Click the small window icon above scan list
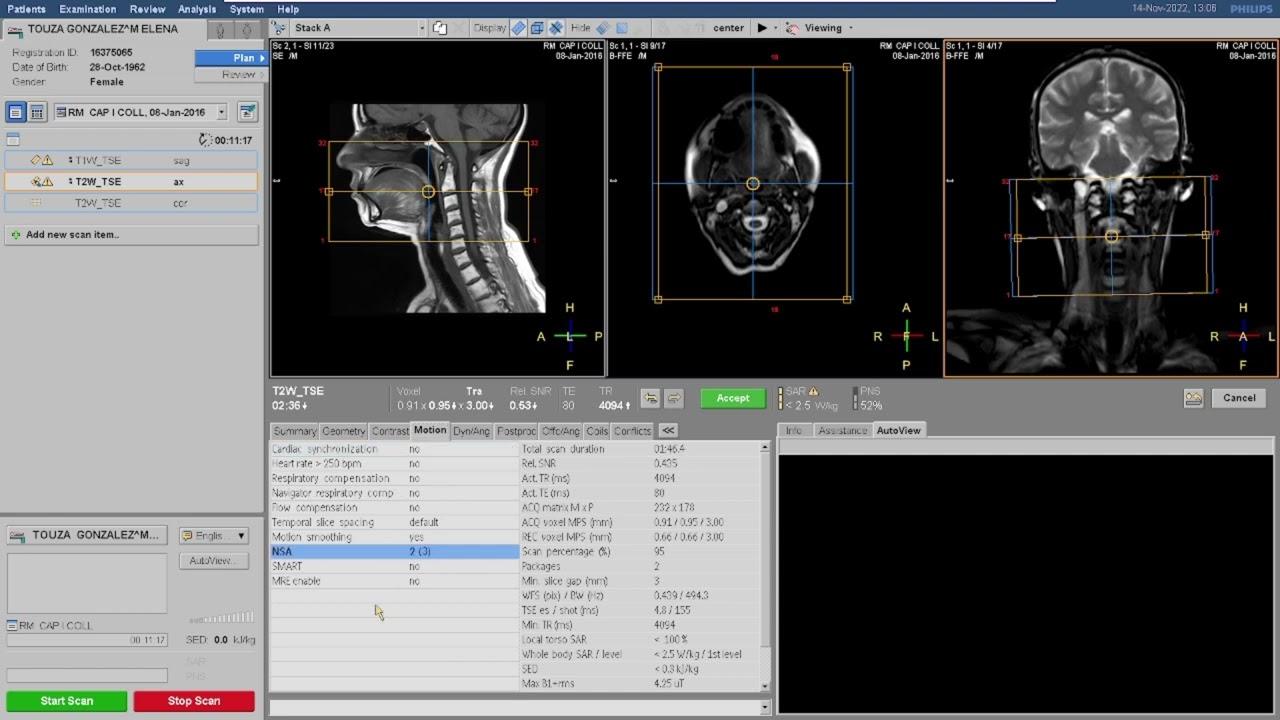The image size is (1280, 720). (x=13, y=140)
